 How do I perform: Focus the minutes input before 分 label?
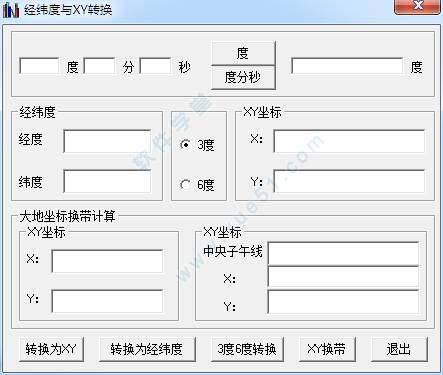[99, 66]
